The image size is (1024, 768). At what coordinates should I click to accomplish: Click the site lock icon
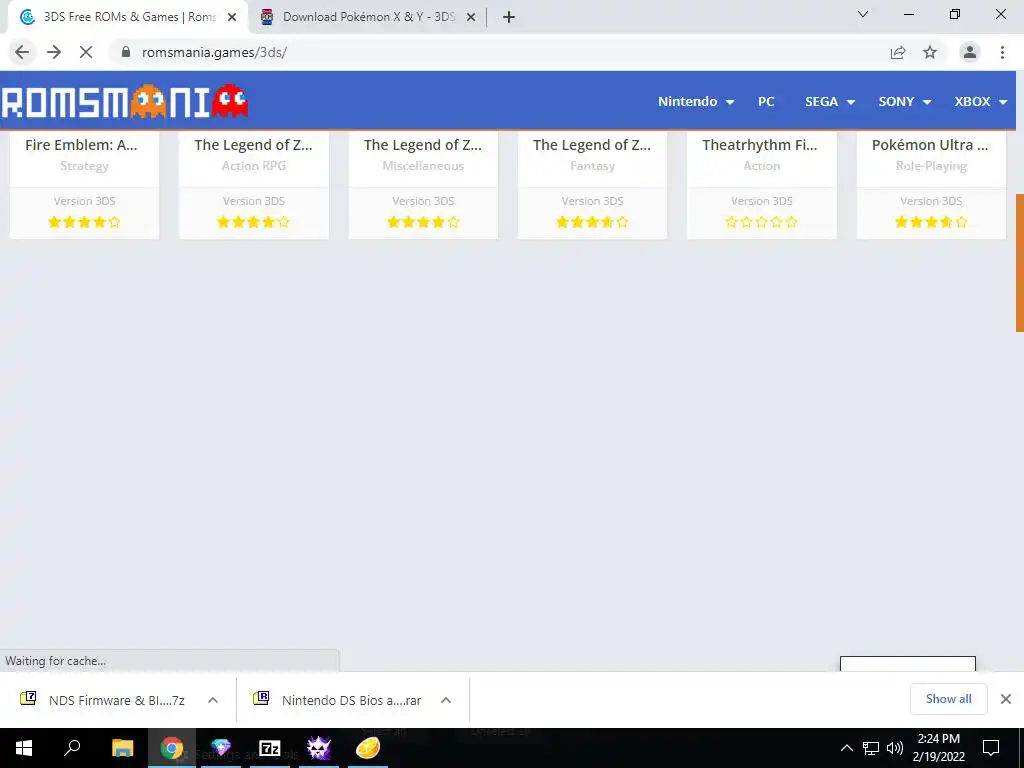(x=126, y=52)
